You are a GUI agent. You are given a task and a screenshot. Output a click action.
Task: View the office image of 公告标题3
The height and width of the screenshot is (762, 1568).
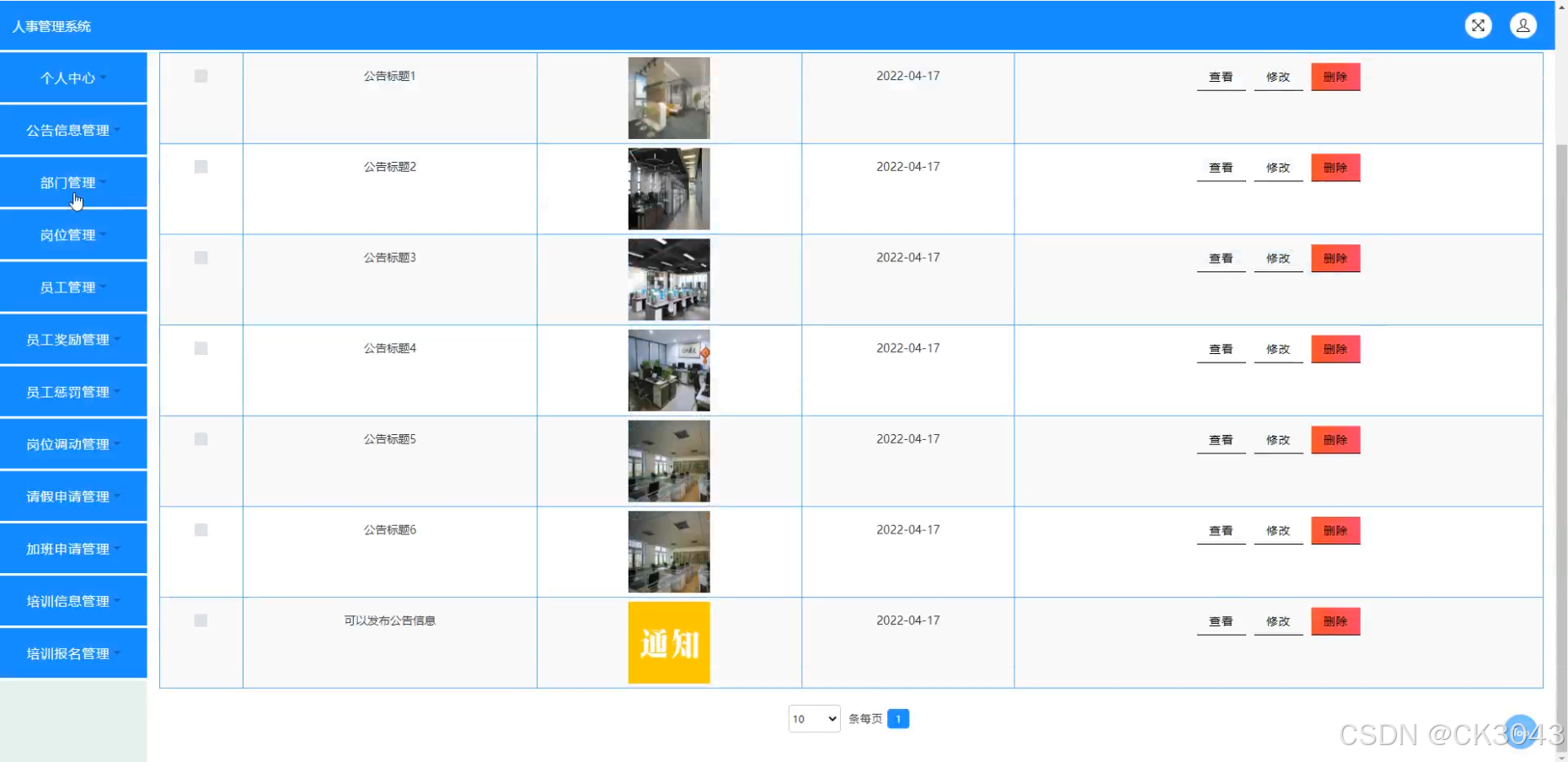point(669,280)
